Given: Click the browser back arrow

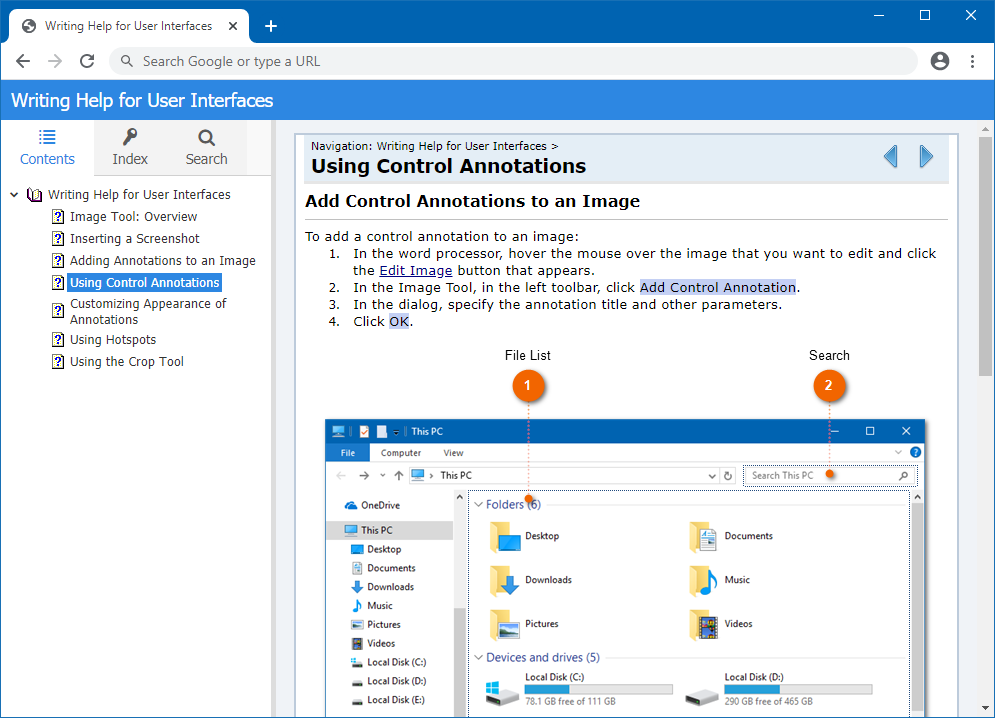Looking at the screenshot, I should [23, 61].
